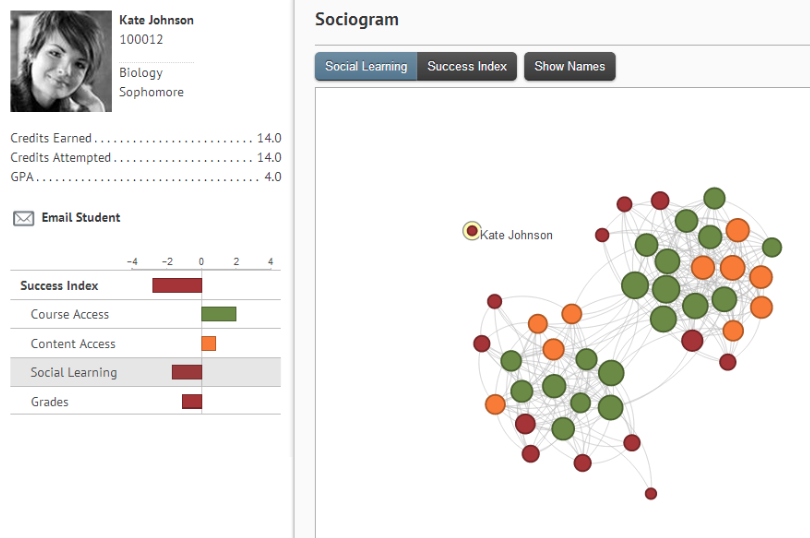This screenshot has height=538, width=810.
Task: Click the red node left of lower cluster
Action: 481,344
